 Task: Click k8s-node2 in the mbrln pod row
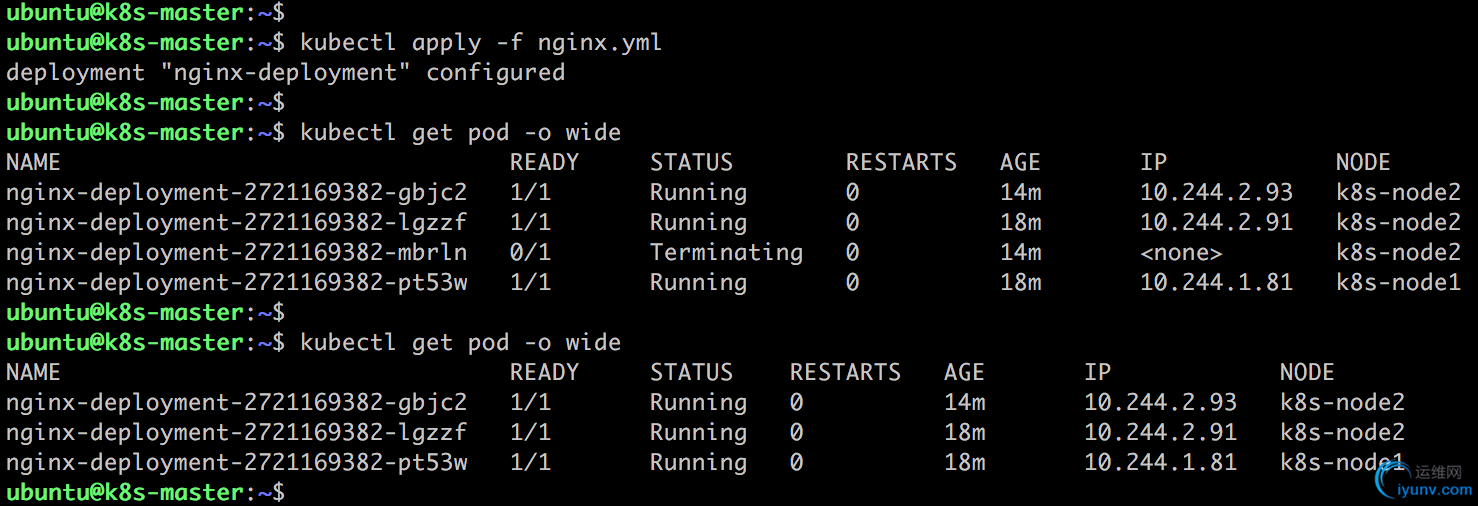point(1398,253)
